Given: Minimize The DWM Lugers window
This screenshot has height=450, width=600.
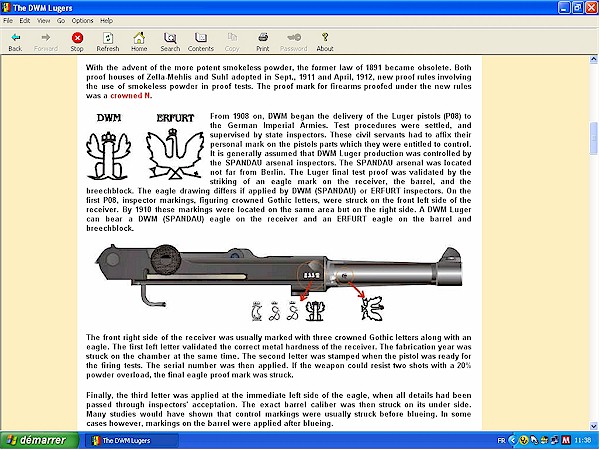Looking at the screenshot, I should coord(564,8).
